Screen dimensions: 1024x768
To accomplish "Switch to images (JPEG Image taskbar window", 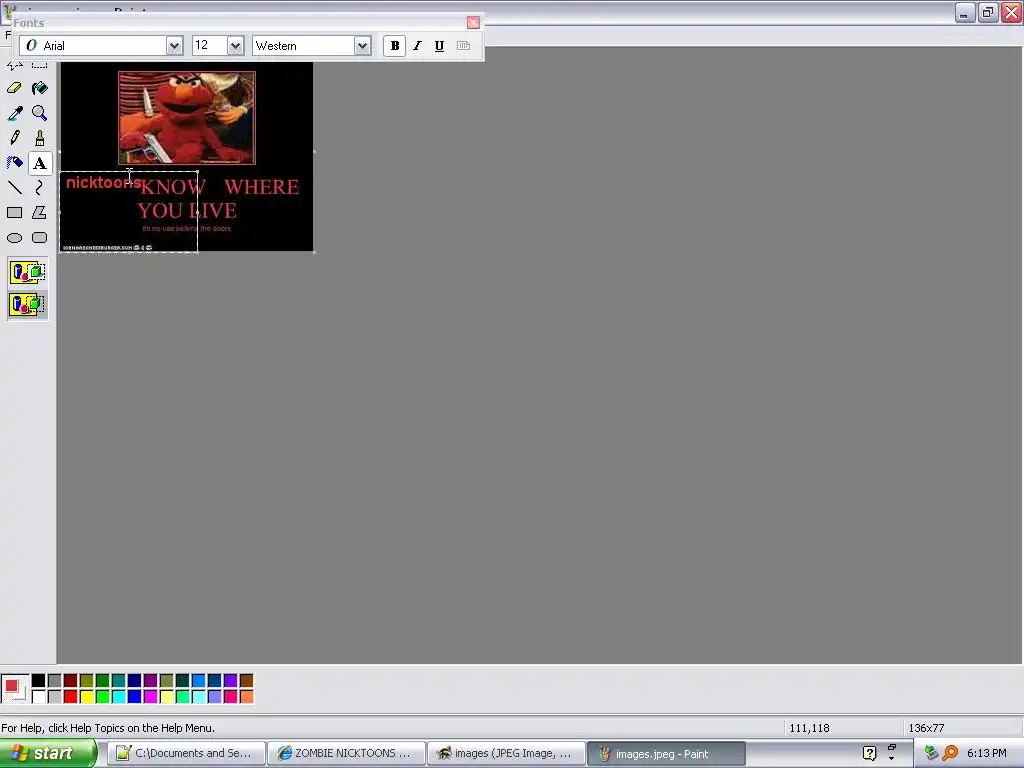I will coord(506,754).
